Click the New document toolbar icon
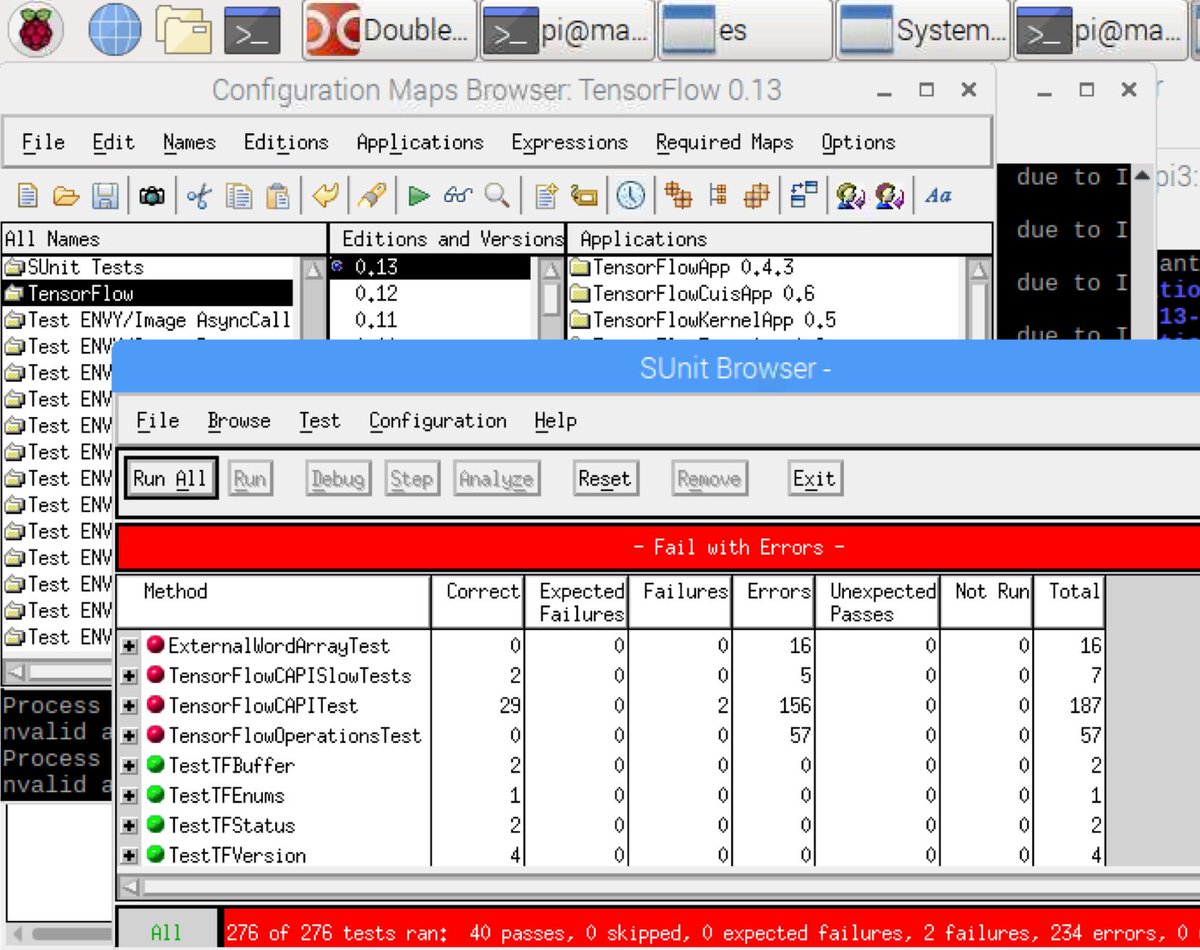Screen dimensions: 1200x950 click(x=28, y=196)
